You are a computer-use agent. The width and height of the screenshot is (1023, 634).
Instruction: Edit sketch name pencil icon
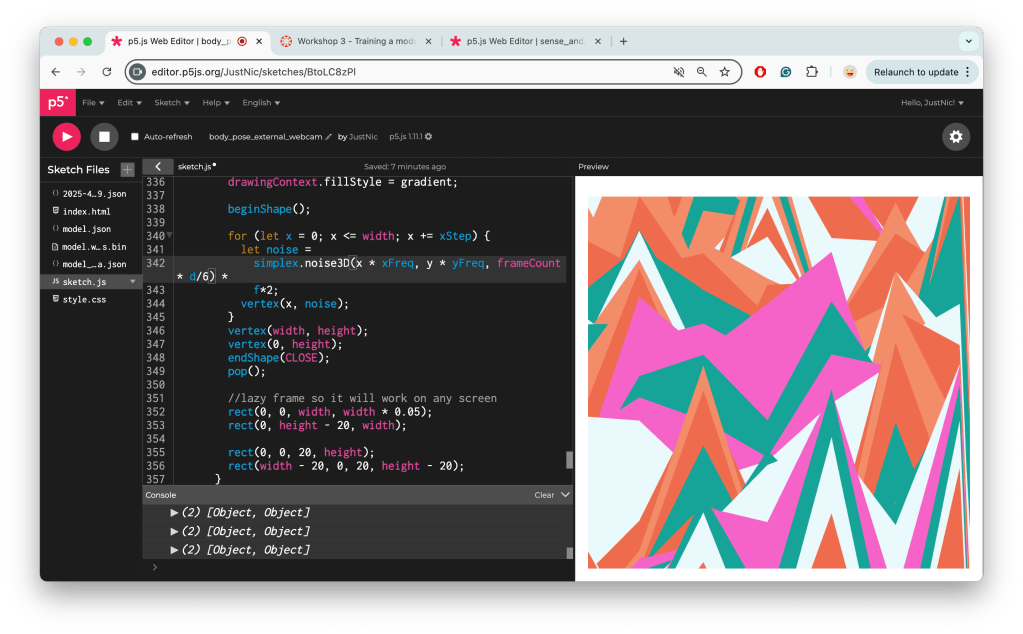pos(329,137)
